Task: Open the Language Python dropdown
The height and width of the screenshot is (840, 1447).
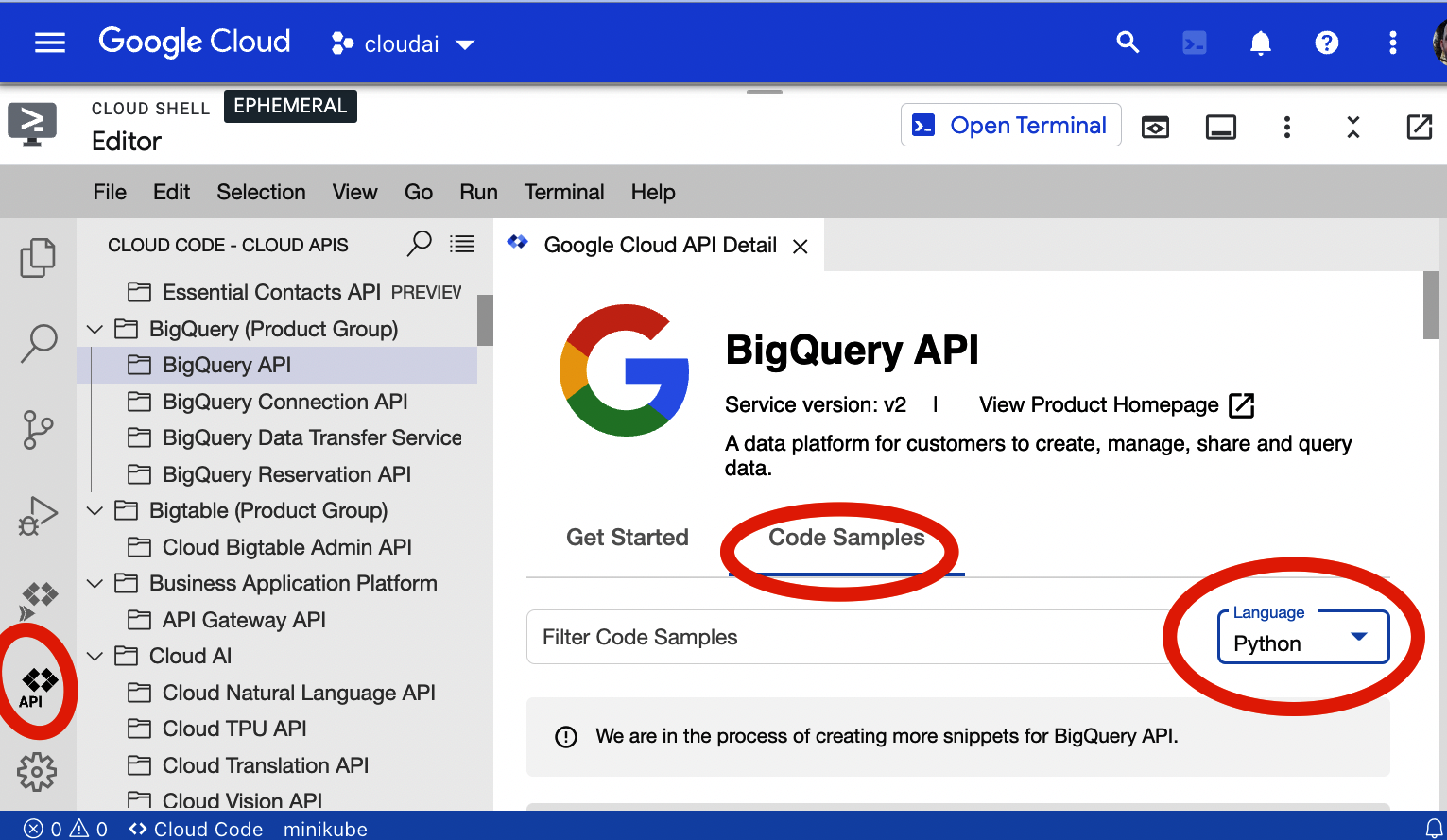Action: (1303, 638)
